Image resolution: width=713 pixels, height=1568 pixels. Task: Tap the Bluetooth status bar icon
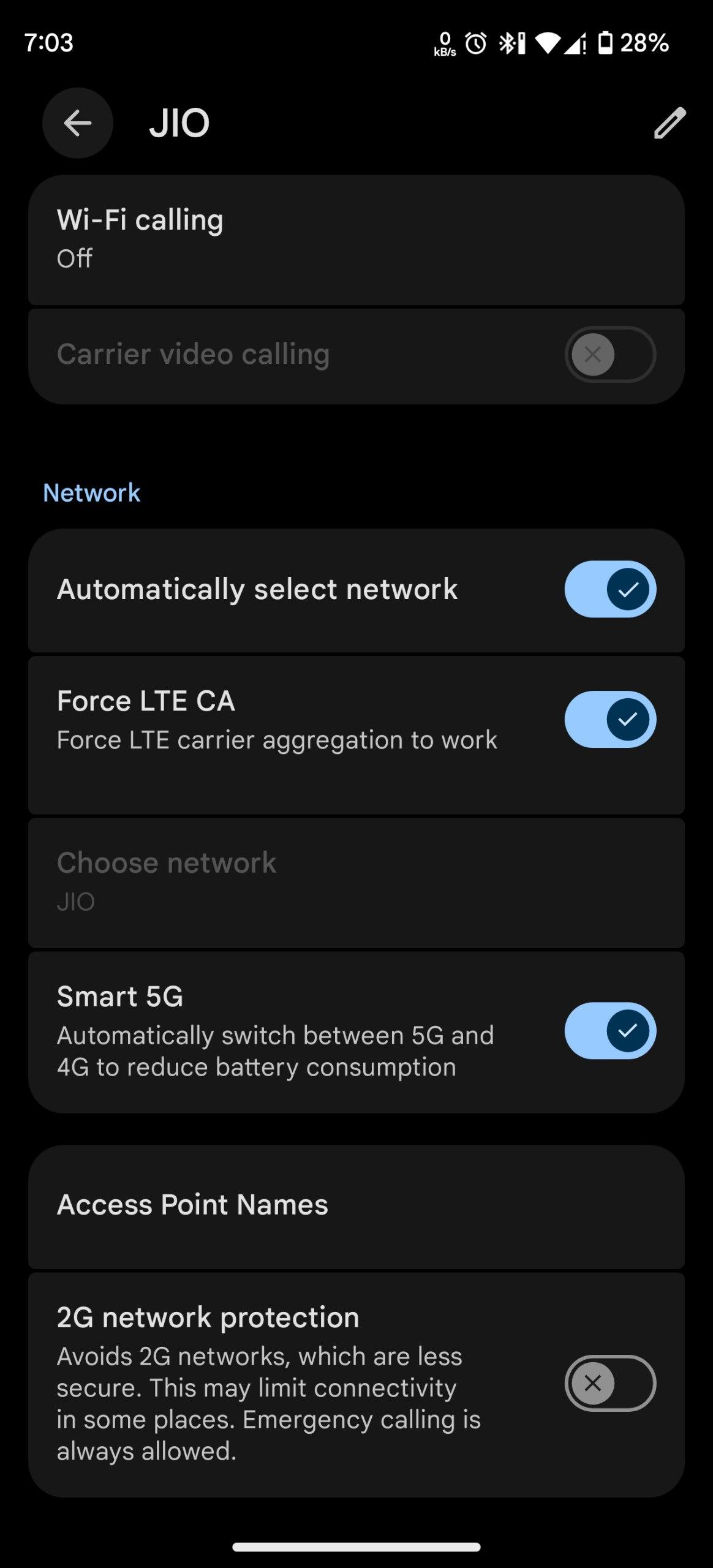point(512,43)
